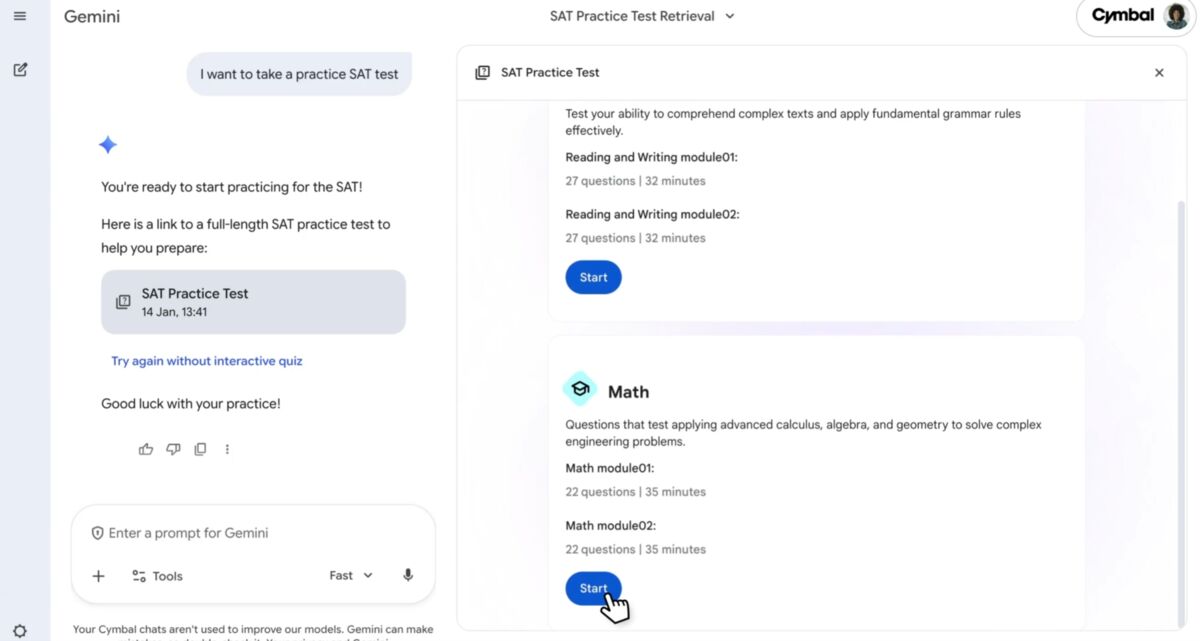Click the Enter a prompt input field
Image resolution: width=1200 pixels, height=641 pixels.
tap(250, 533)
